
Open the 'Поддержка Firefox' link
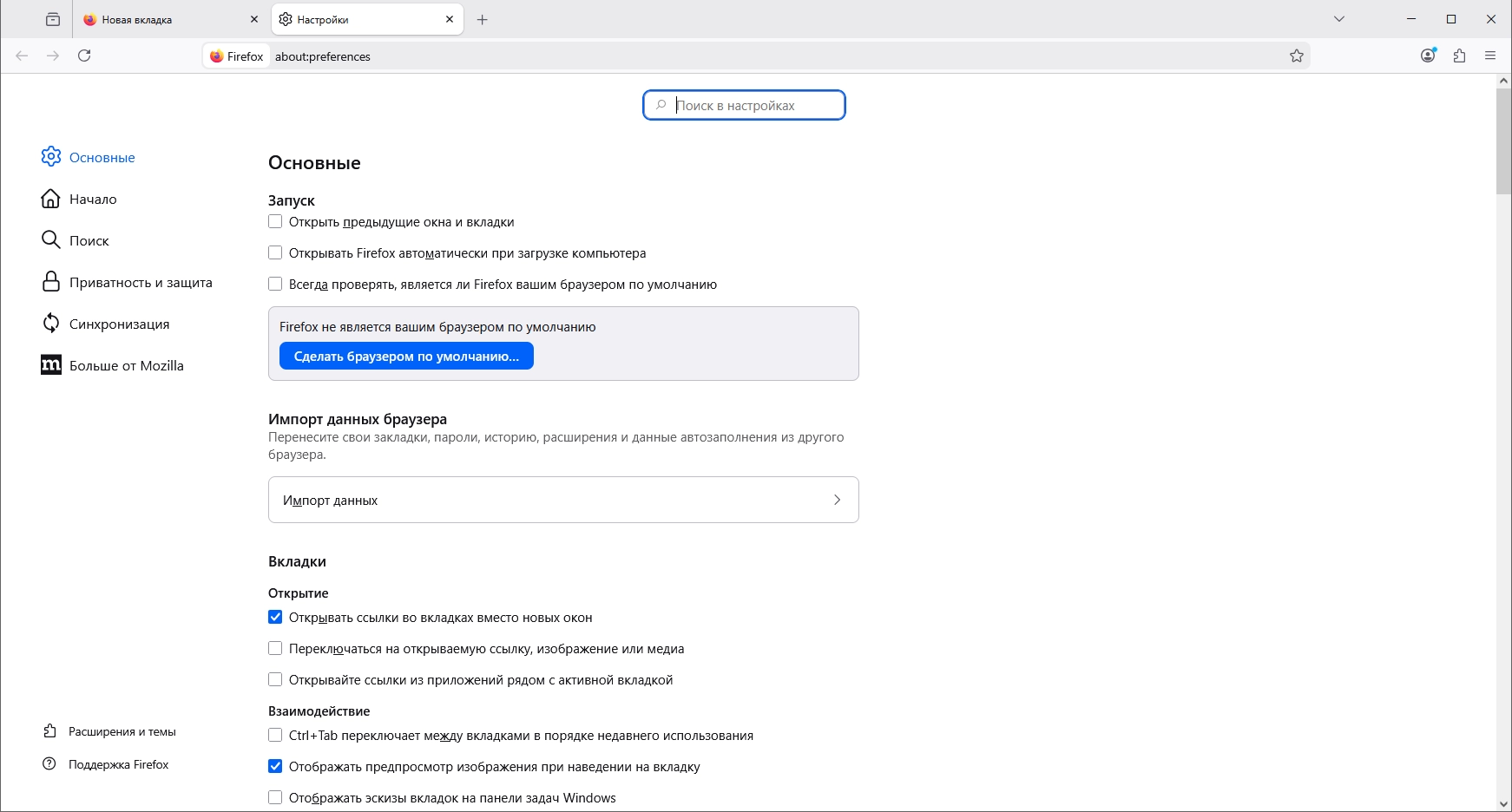click(x=118, y=764)
